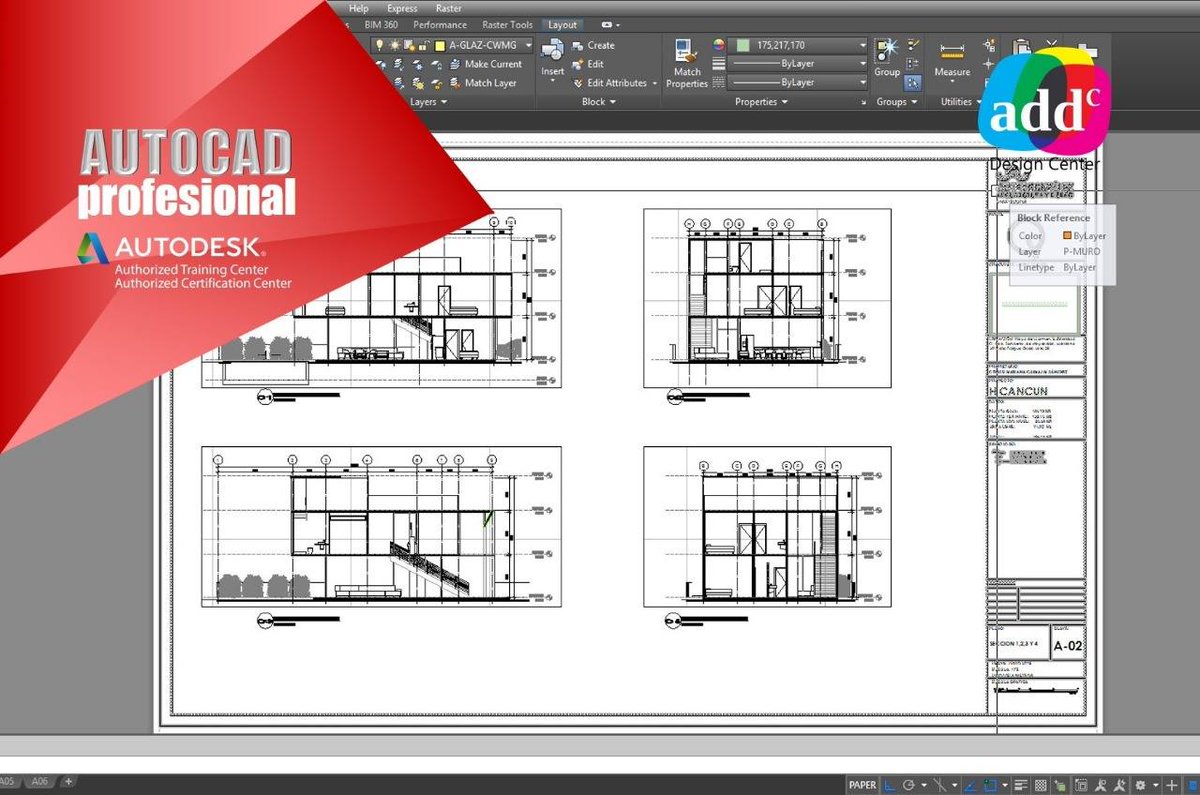Viewport: 1200px width, 795px height.
Task: Click the object color wheel icon
Action: 718,45
